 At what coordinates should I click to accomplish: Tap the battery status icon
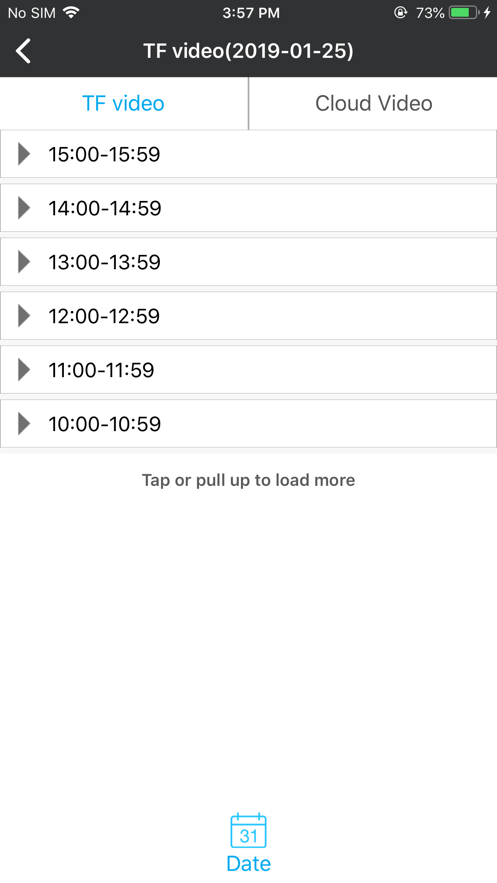pos(464,12)
